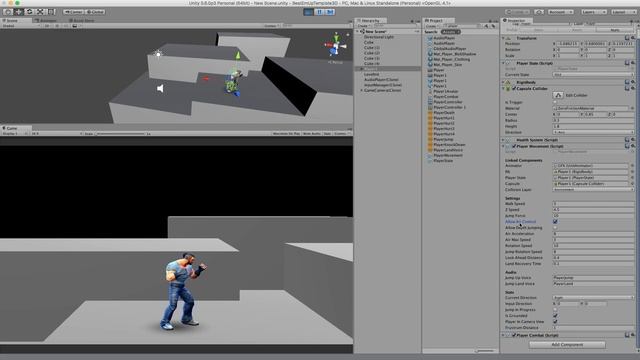Adjust the Game view Scale slider
The height and width of the screenshot is (360, 640).
click(121, 133)
